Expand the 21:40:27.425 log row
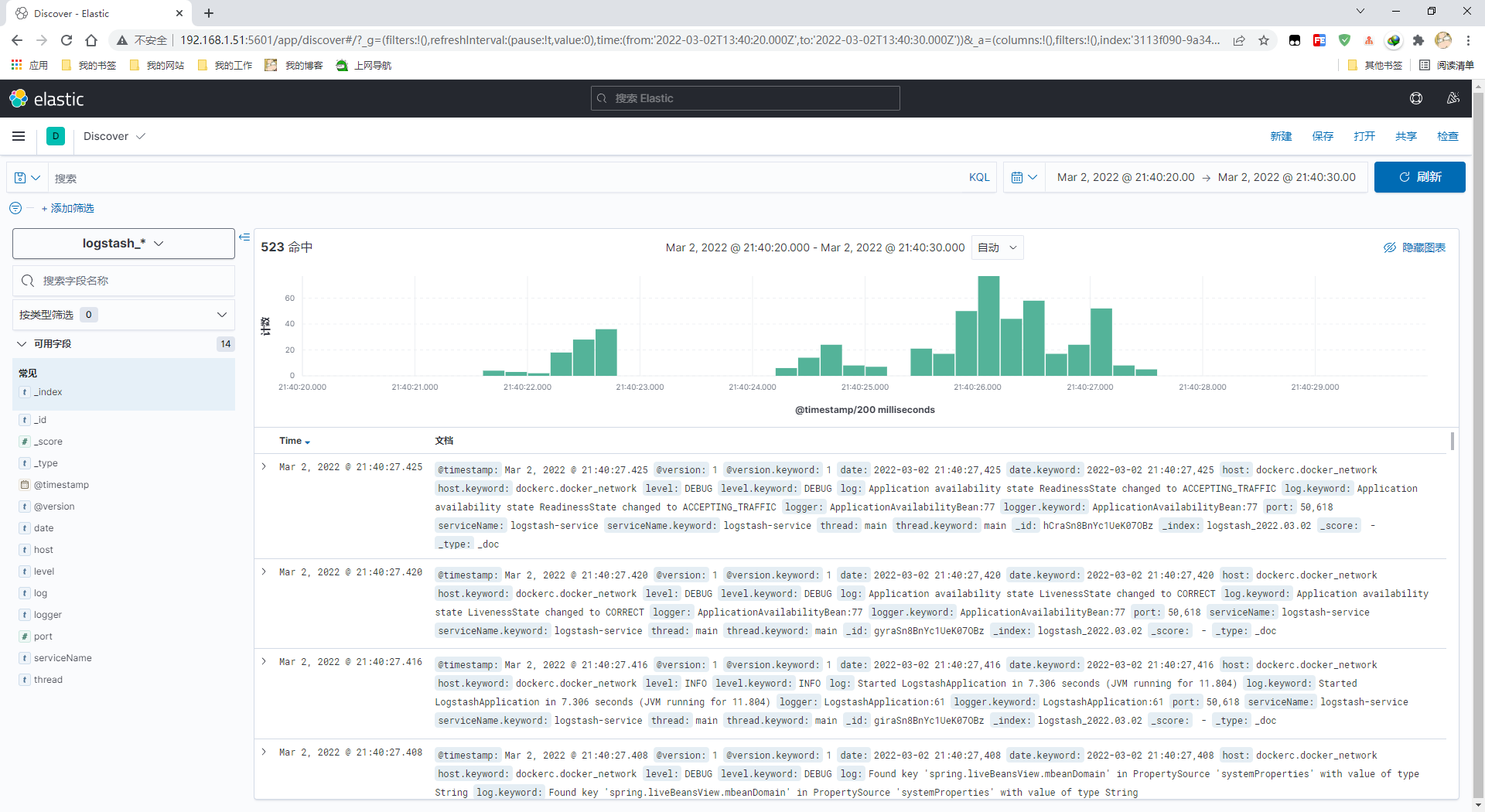This screenshot has width=1485, height=812. [x=264, y=466]
